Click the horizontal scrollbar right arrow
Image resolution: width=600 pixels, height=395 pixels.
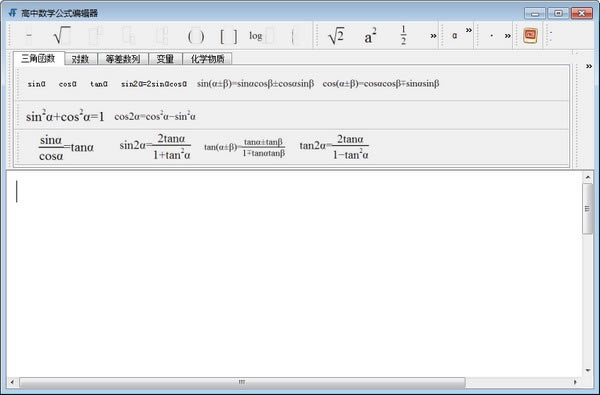pos(575,382)
